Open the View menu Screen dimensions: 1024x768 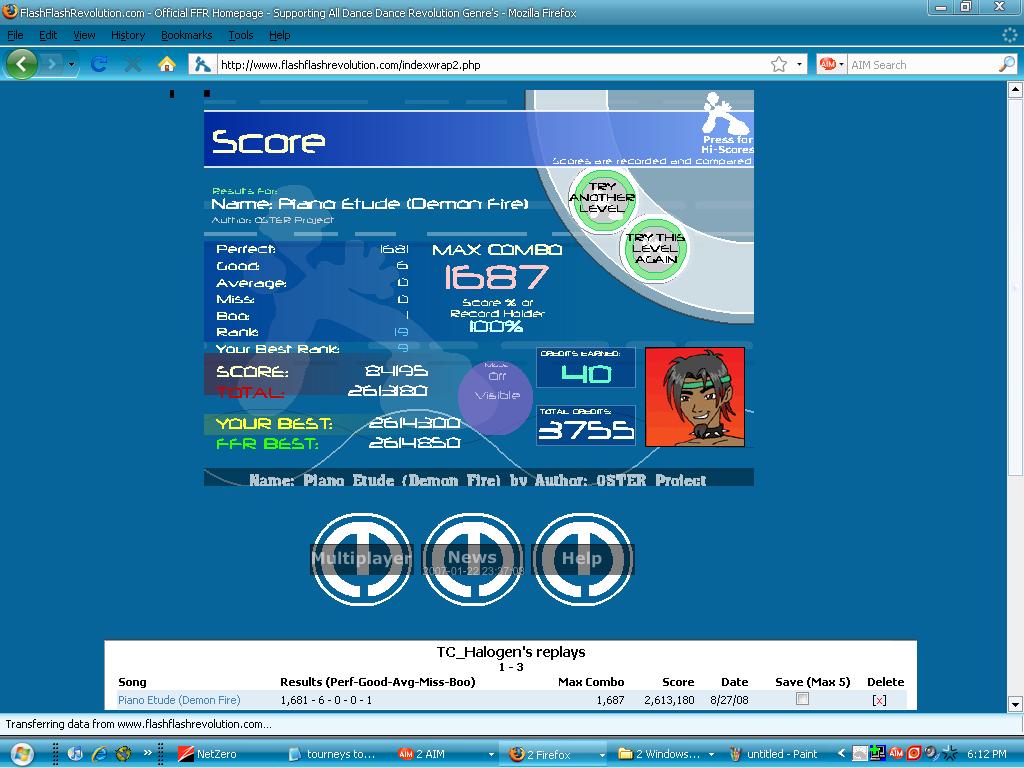pos(84,35)
